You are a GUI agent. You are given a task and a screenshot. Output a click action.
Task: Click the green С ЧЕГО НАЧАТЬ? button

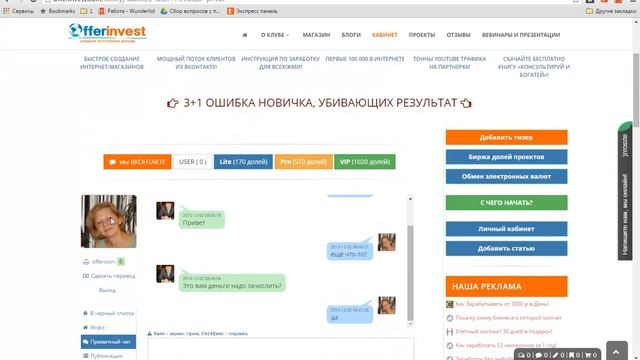[x=507, y=202]
